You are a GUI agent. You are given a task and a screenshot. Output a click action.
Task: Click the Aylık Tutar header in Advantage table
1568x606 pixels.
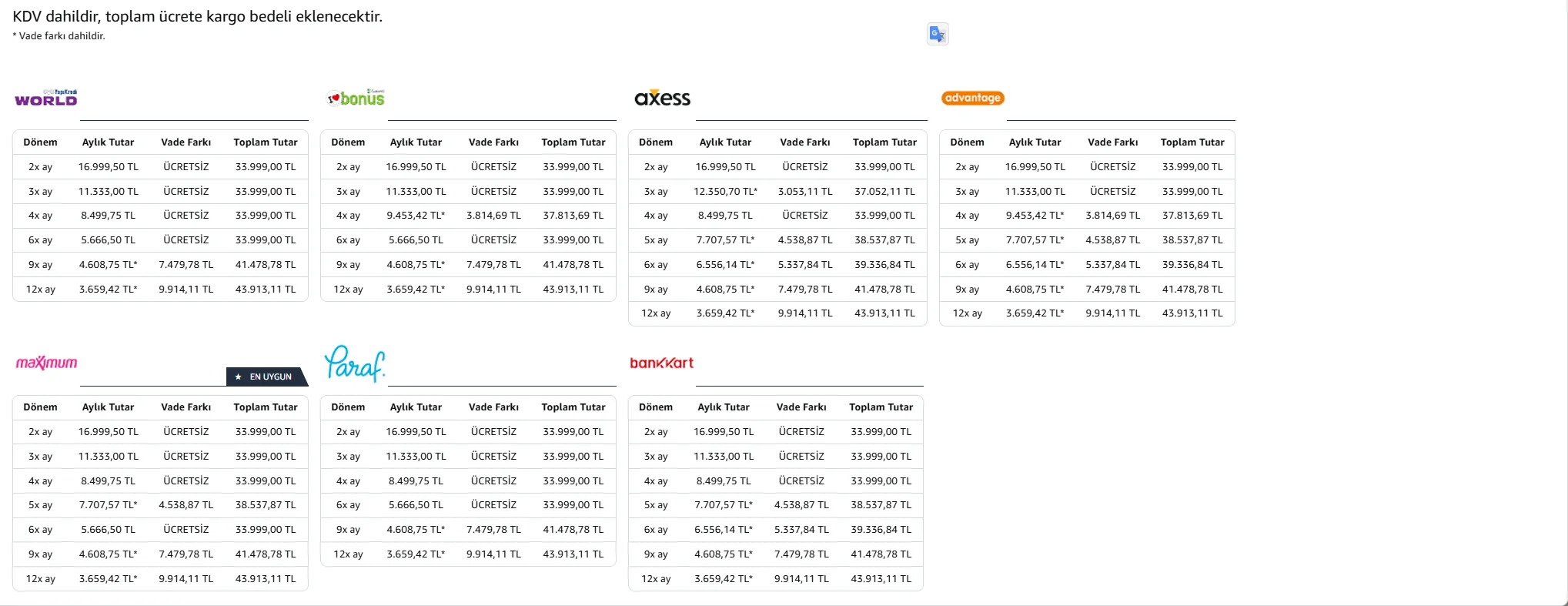click(x=1035, y=142)
